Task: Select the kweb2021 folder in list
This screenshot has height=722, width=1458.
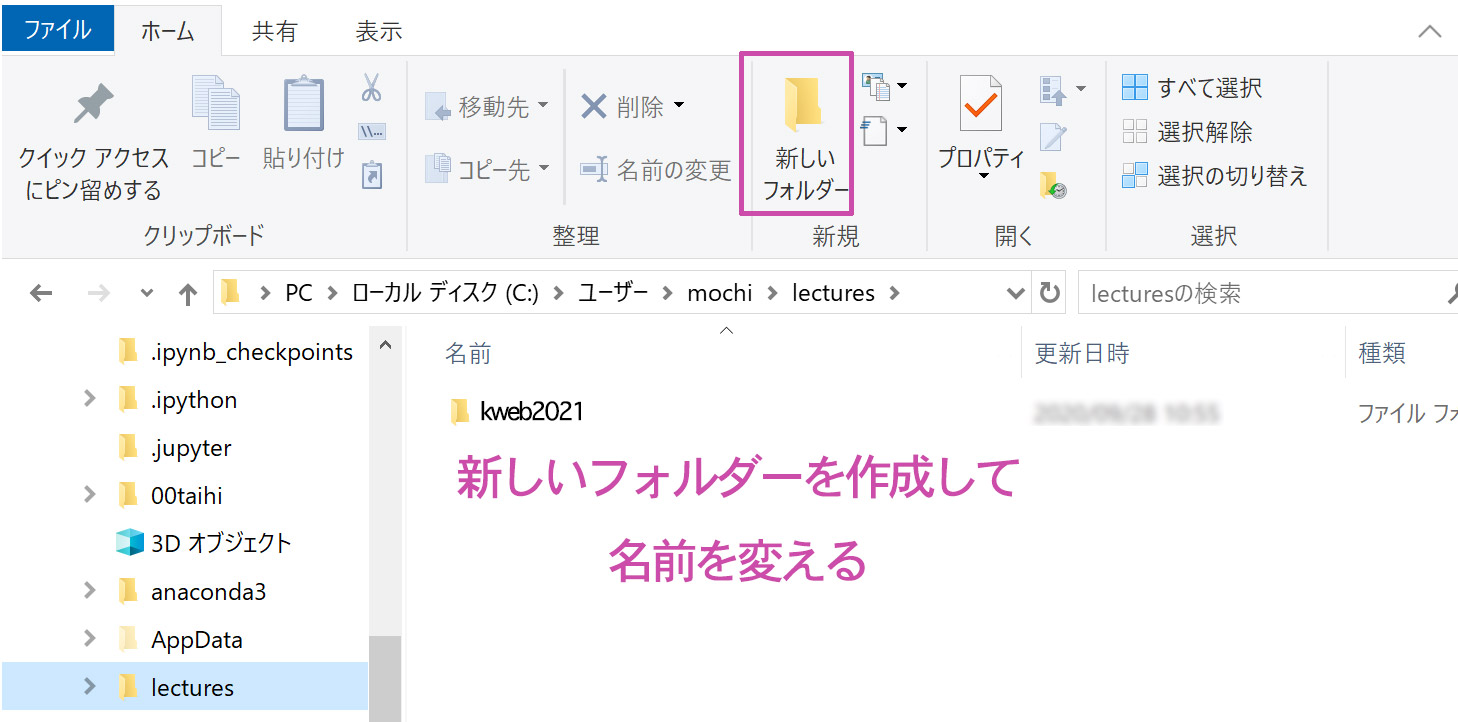Action: pyautogui.click(x=530, y=411)
